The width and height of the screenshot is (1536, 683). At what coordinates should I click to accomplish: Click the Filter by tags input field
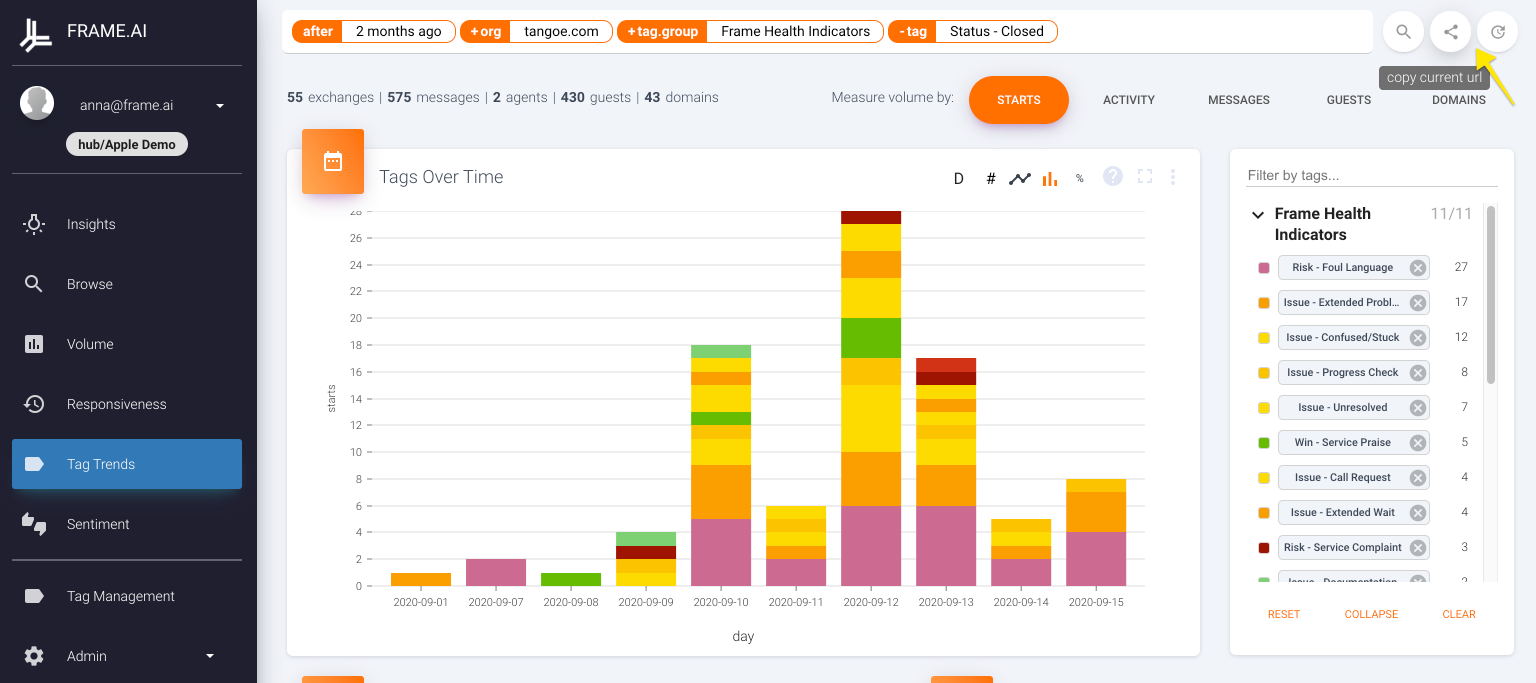(1372, 175)
